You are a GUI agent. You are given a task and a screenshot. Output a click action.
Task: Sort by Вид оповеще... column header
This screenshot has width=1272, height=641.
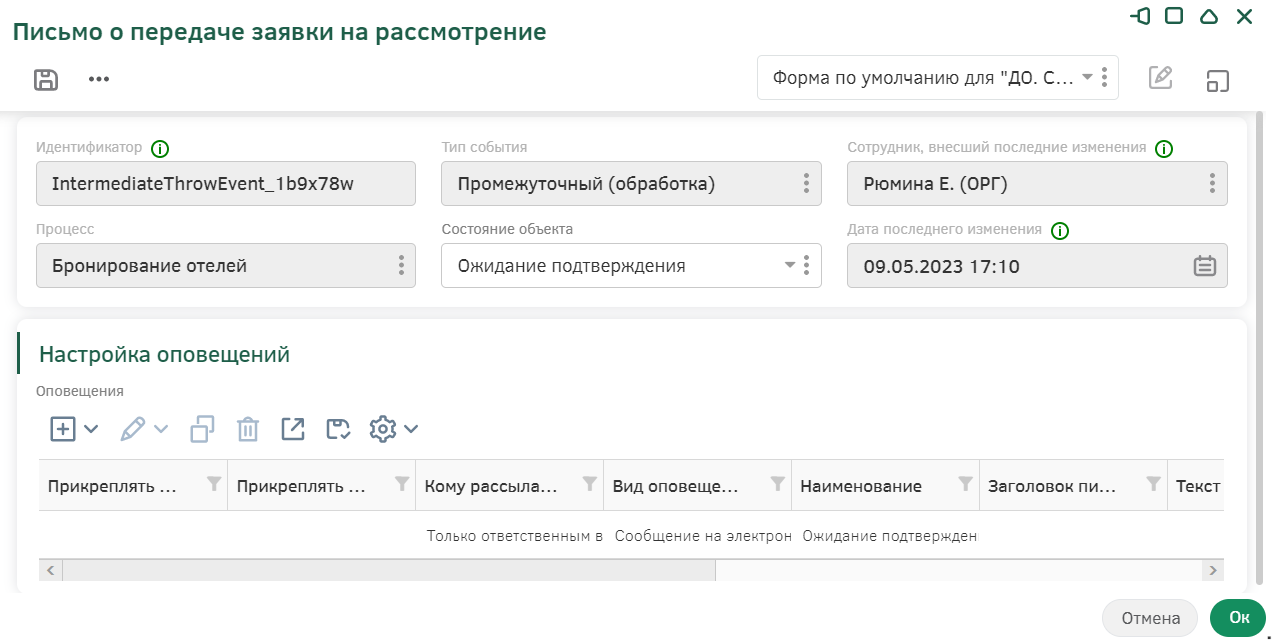(x=677, y=486)
